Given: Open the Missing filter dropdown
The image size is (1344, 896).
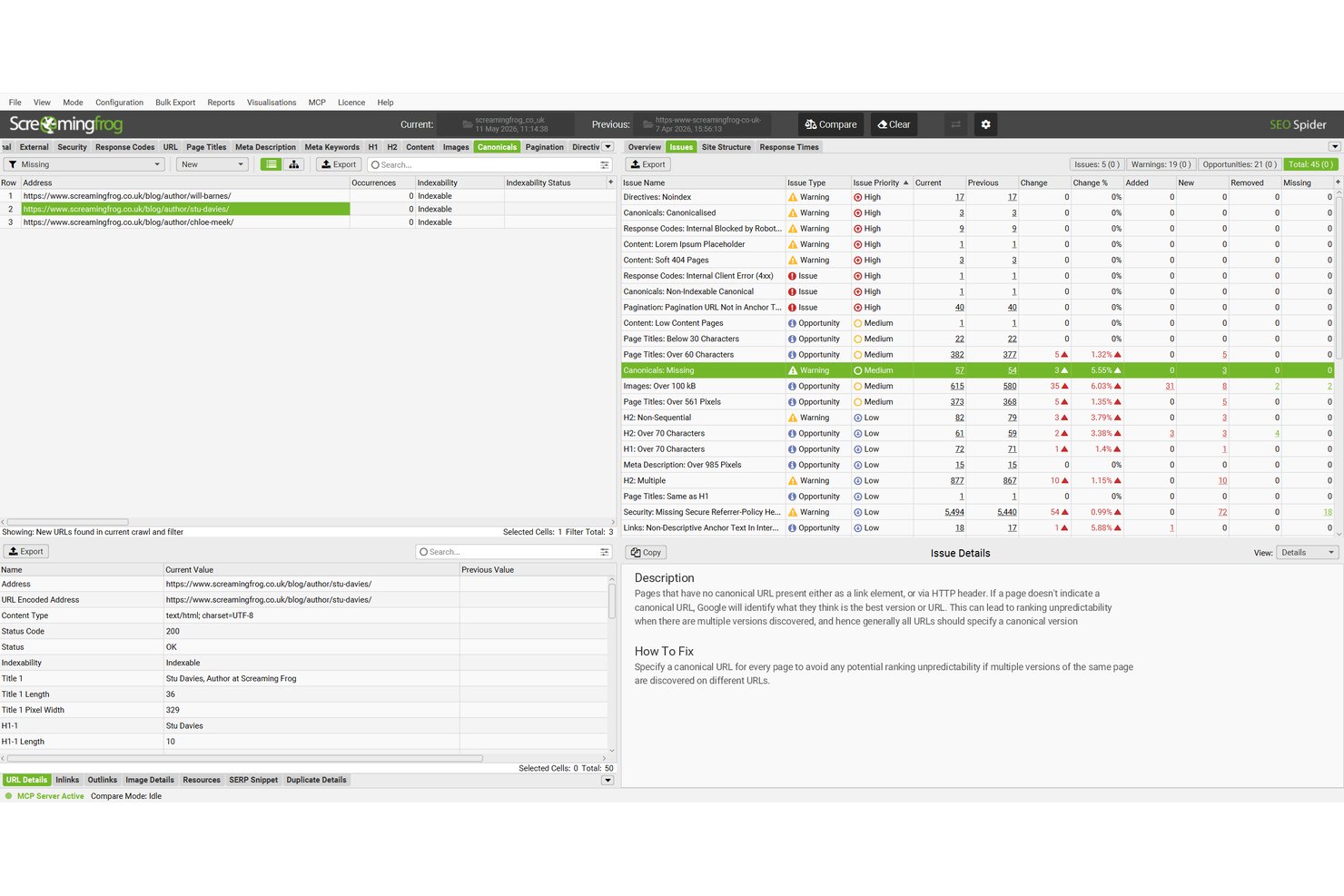Looking at the screenshot, I should click(x=84, y=164).
